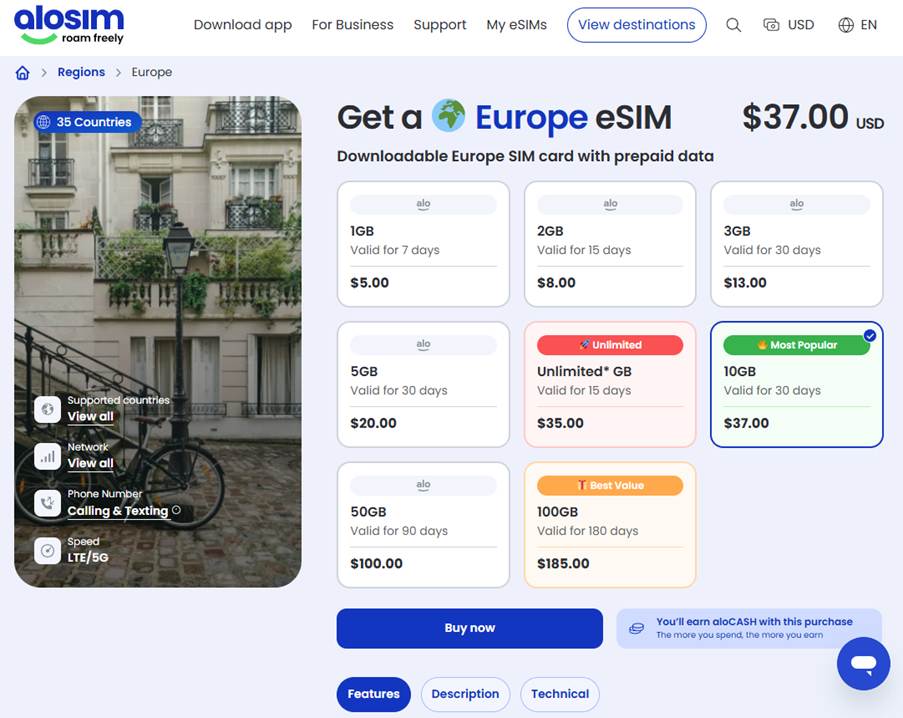The image size is (903, 718).
Task: Click the home breadcrumb icon
Action: click(22, 72)
